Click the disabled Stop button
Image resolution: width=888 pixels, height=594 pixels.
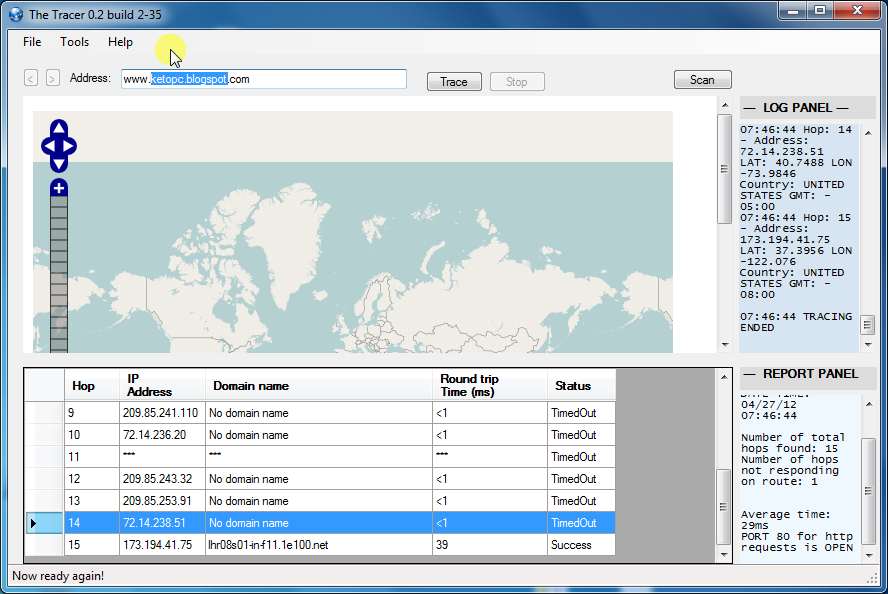(x=517, y=80)
